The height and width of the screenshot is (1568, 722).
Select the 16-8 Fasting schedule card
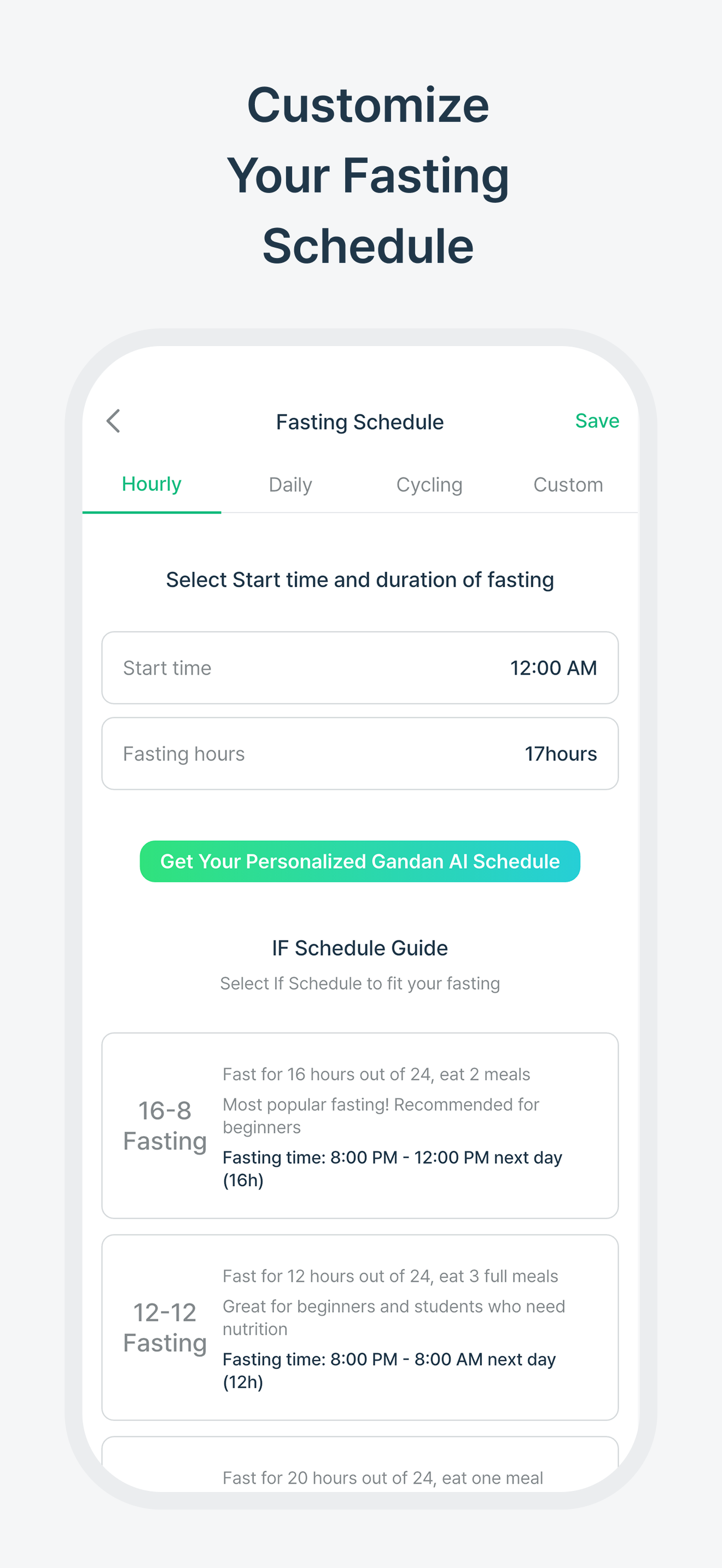click(x=360, y=1126)
